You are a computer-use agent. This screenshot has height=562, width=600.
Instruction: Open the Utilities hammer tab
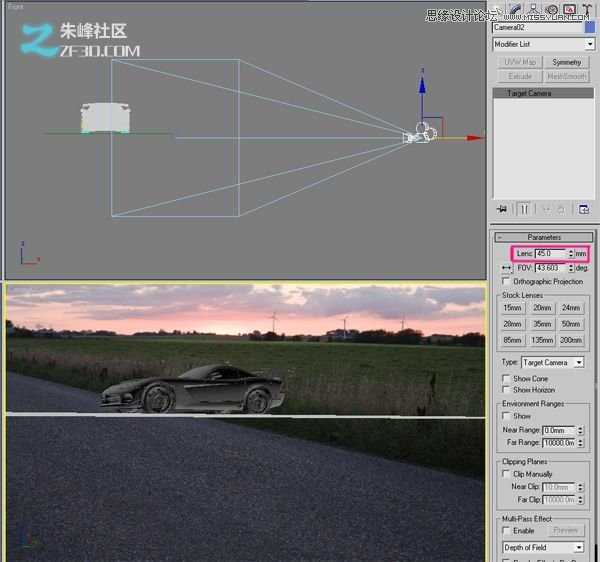click(x=587, y=10)
